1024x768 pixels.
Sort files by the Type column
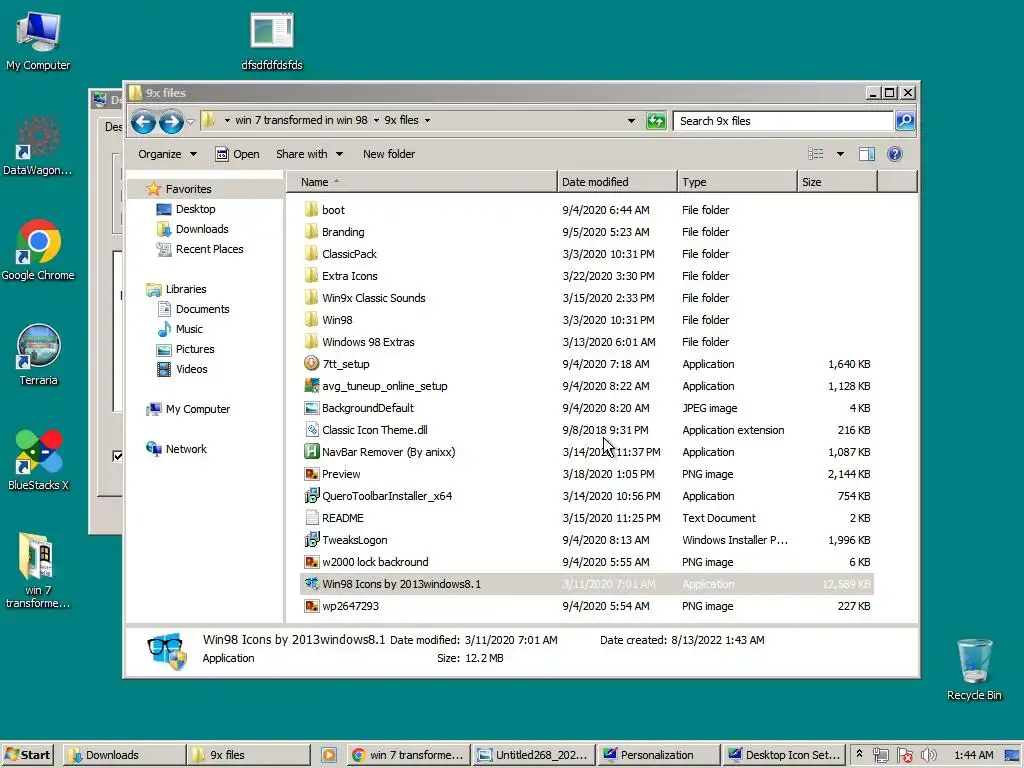pyautogui.click(x=737, y=182)
